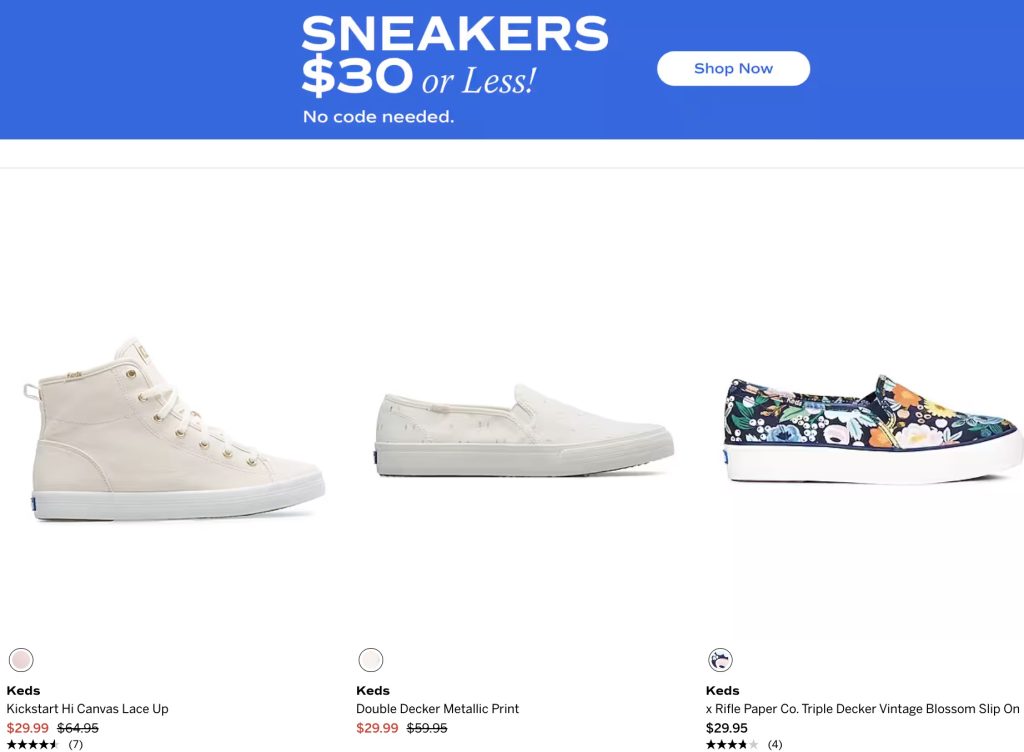Click the crossed-out $59.95 original price
This screenshot has width=1024, height=752.
click(x=427, y=728)
